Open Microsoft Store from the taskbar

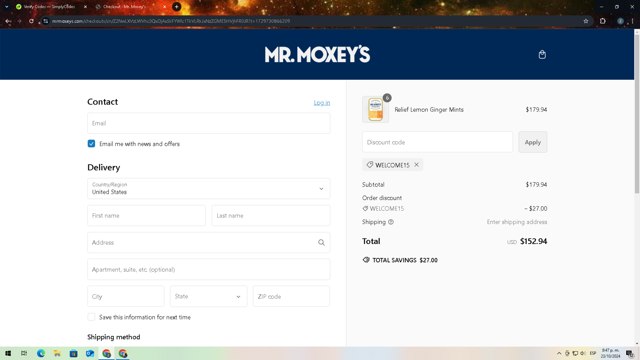coord(73,353)
